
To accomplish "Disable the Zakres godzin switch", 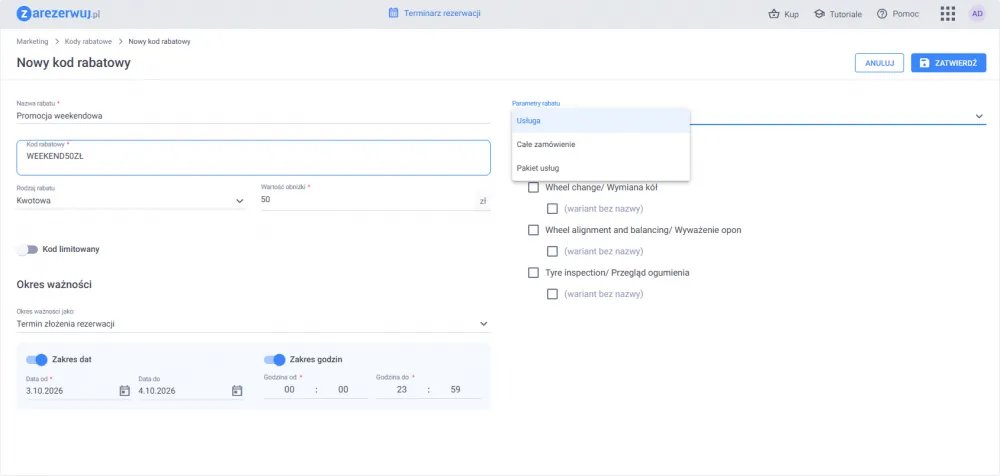I will pos(274,359).
